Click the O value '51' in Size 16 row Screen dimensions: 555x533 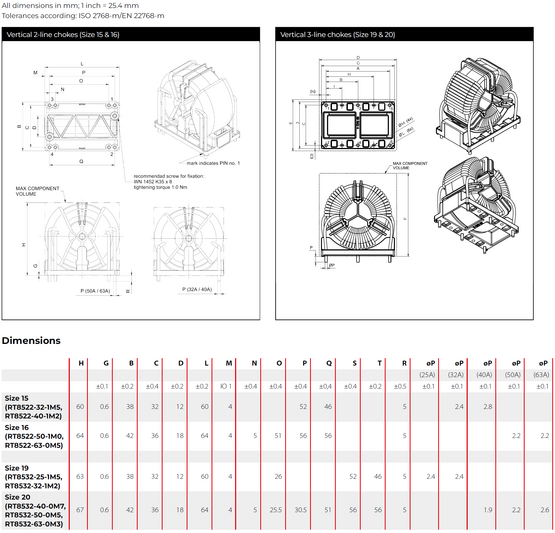click(279, 436)
